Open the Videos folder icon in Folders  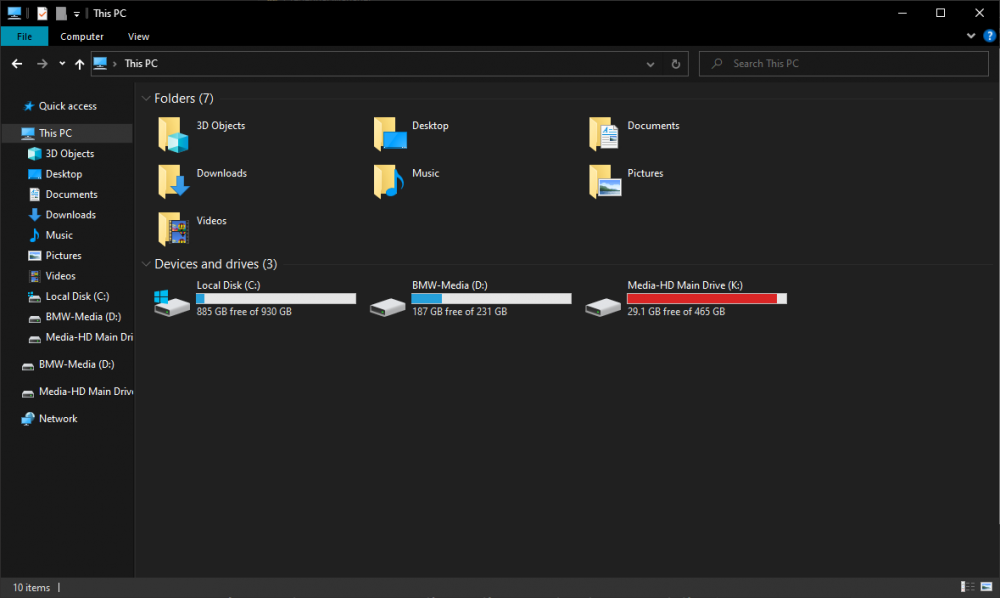pos(173,229)
